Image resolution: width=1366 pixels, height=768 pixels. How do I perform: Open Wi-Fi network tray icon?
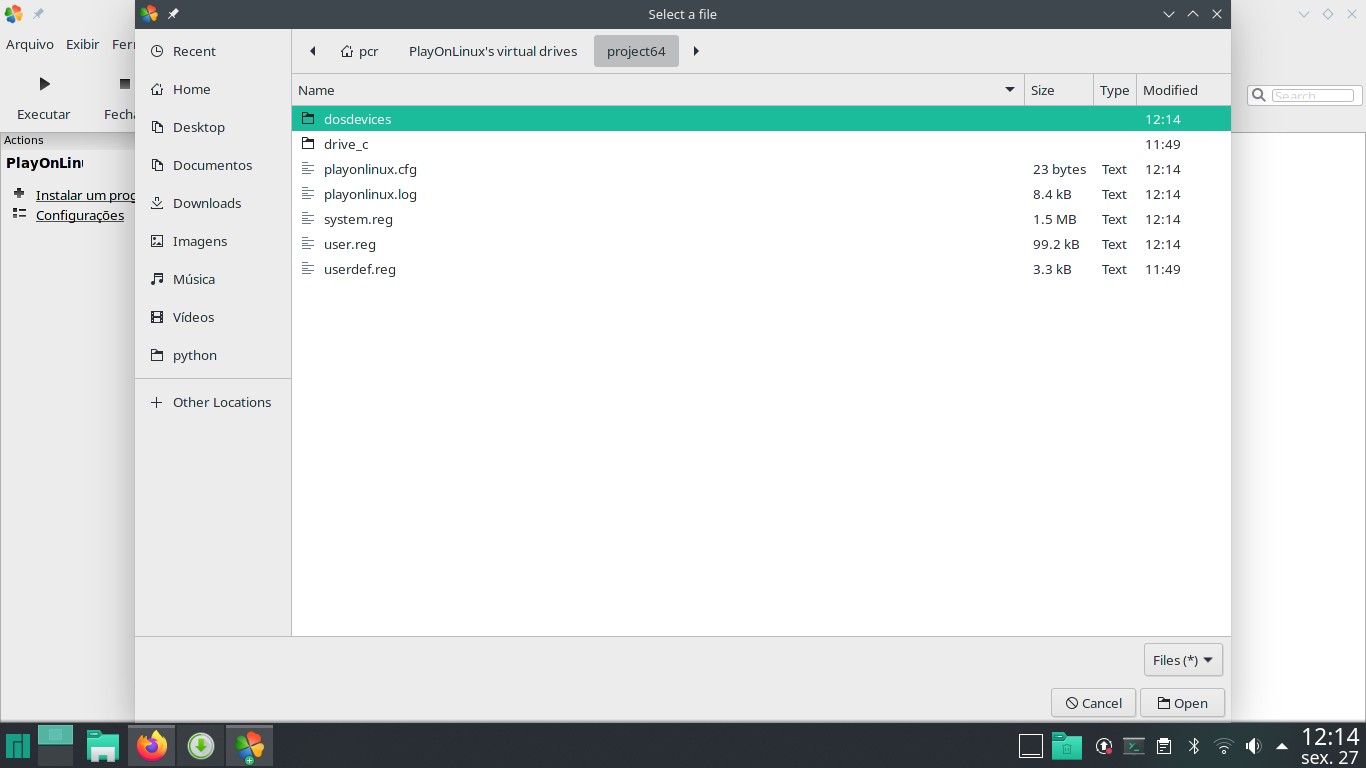point(1223,746)
